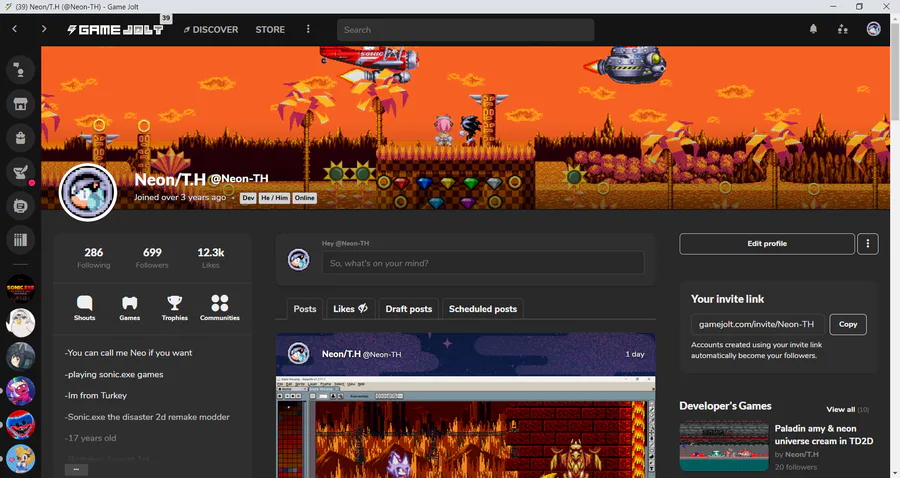900x478 pixels.
Task: Open the notifications bell
Action: [813, 29]
